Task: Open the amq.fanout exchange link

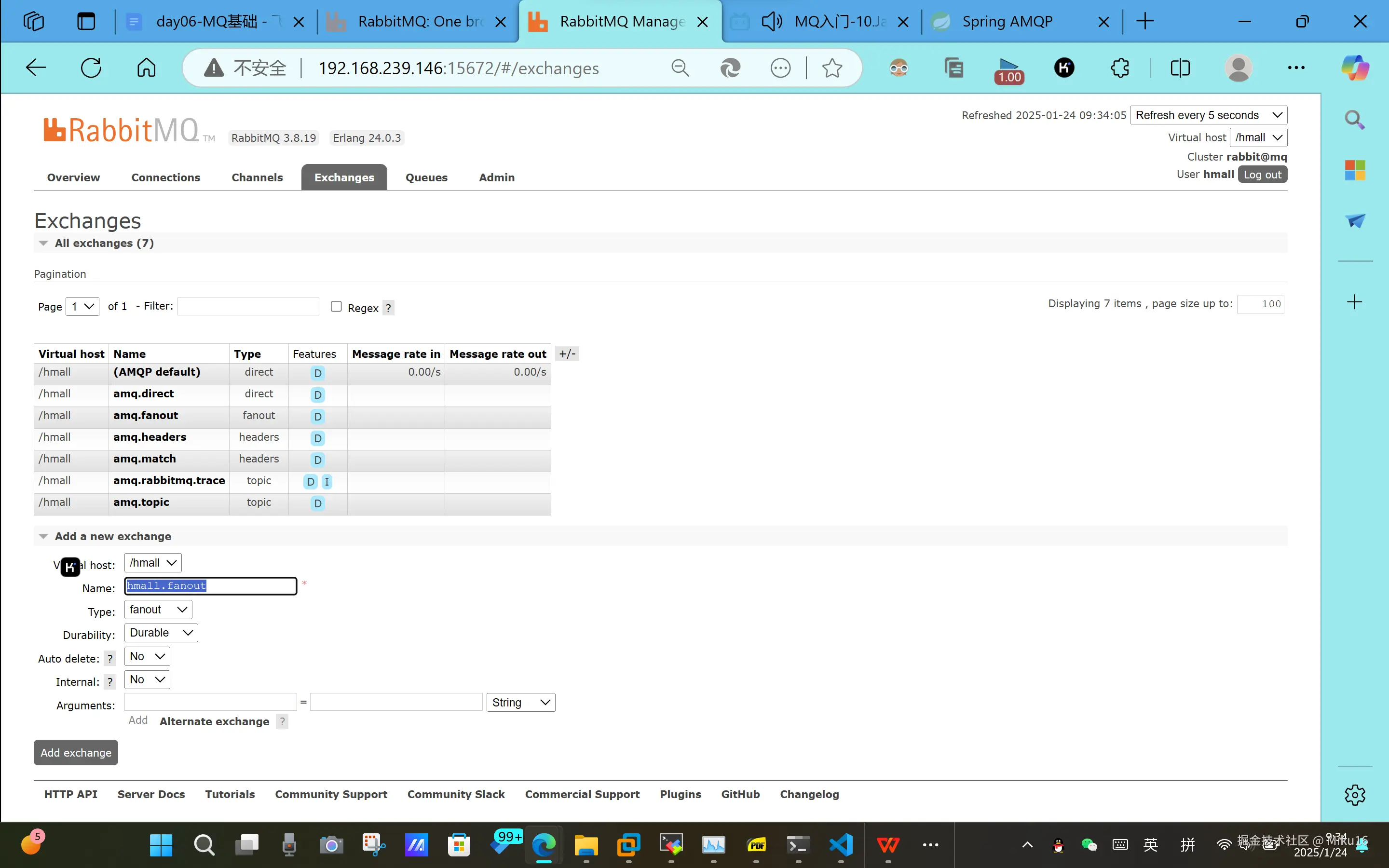Action: coord(145,415)
